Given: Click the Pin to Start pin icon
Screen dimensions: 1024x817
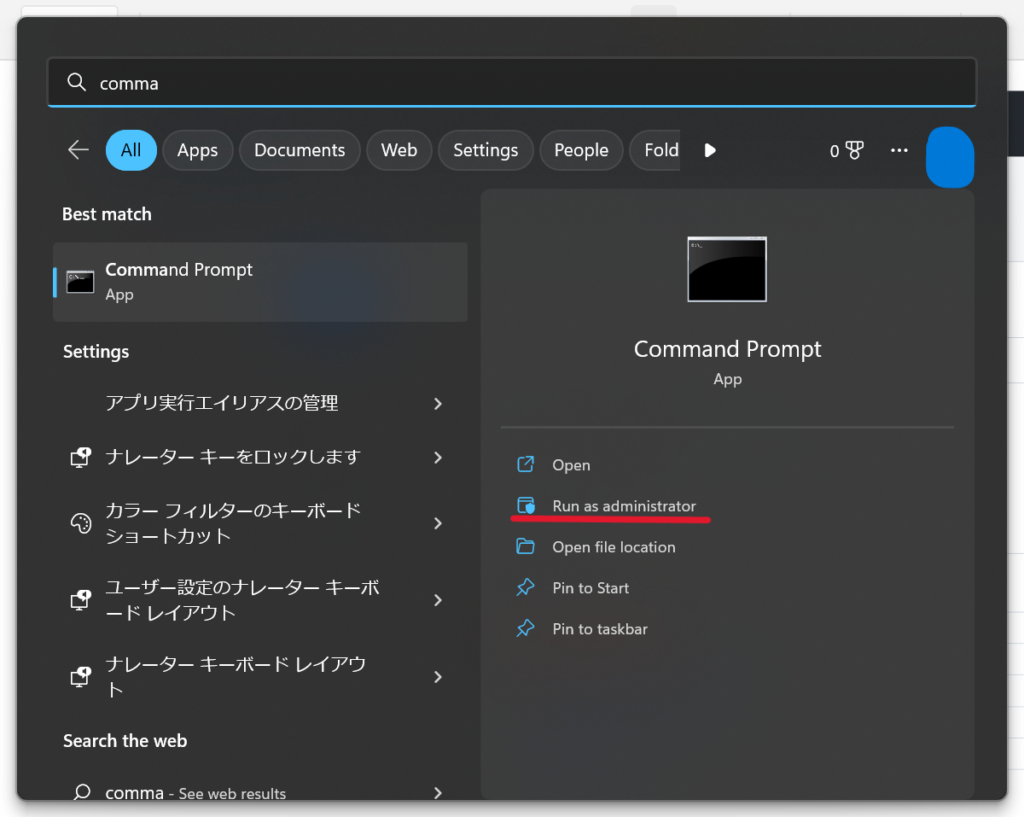Looking at the screenshot, I should (526, 588).
